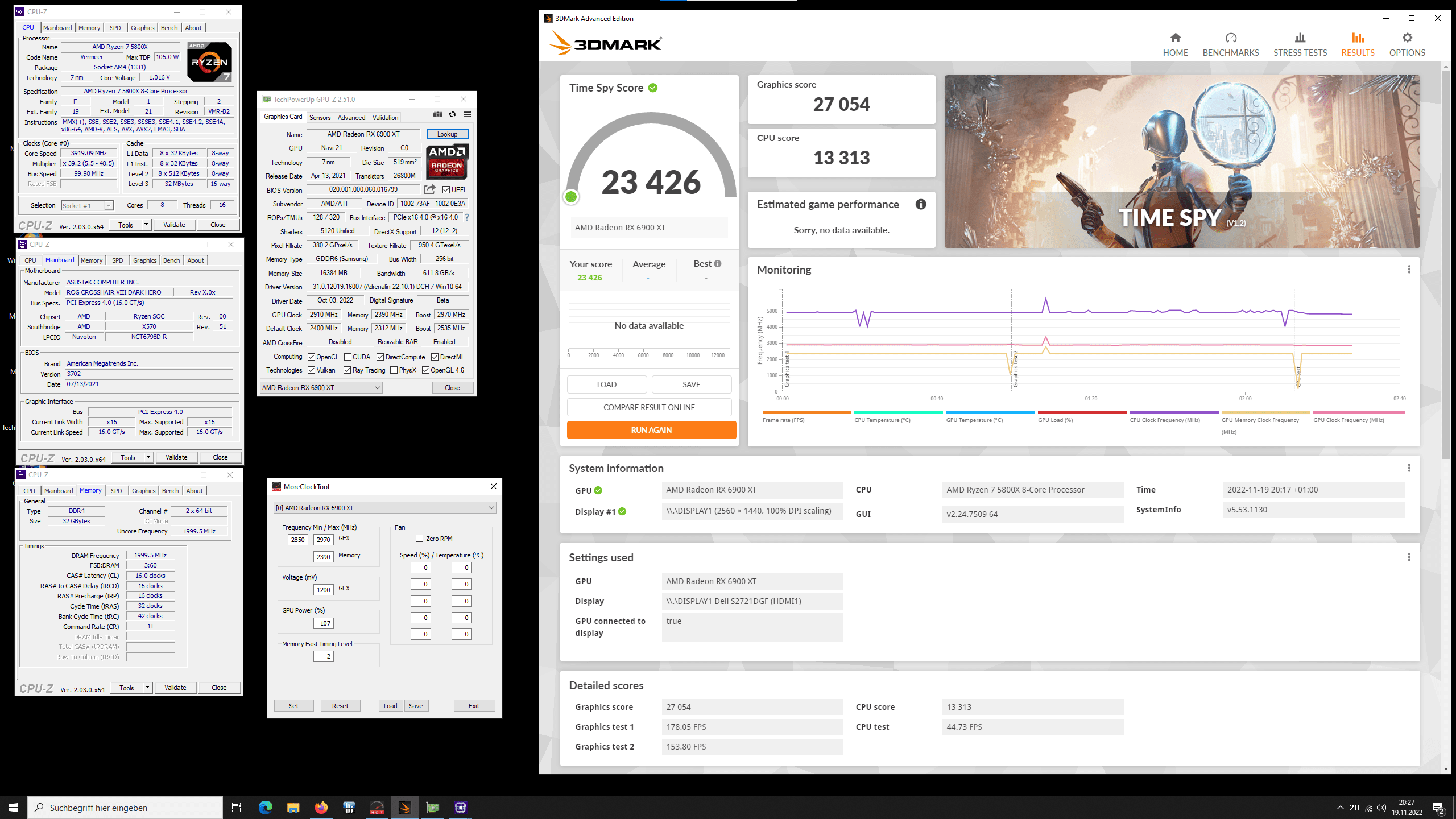
Task: Go to BENCHMARKS in 3DMark
Action: click(x=1231, y=44)
